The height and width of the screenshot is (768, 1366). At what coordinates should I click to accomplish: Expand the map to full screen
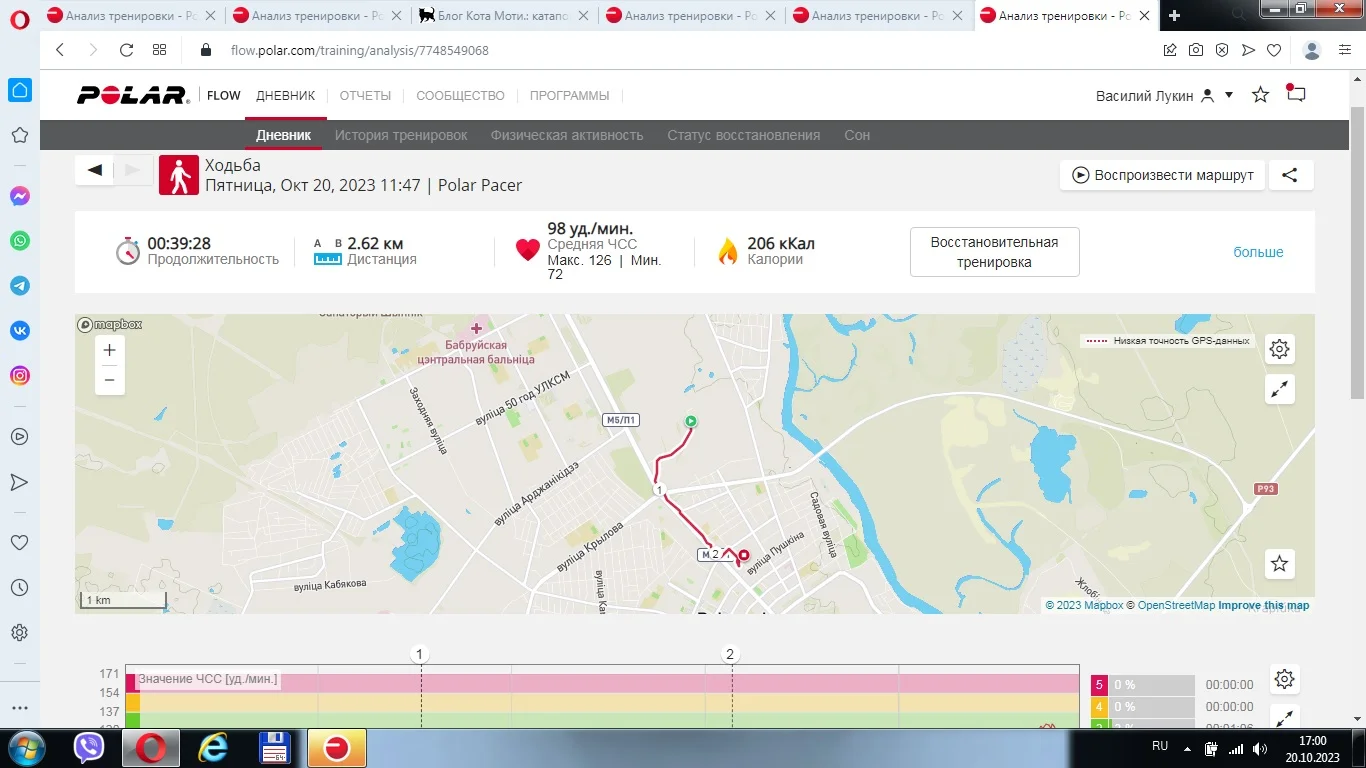coord(1280,389)
